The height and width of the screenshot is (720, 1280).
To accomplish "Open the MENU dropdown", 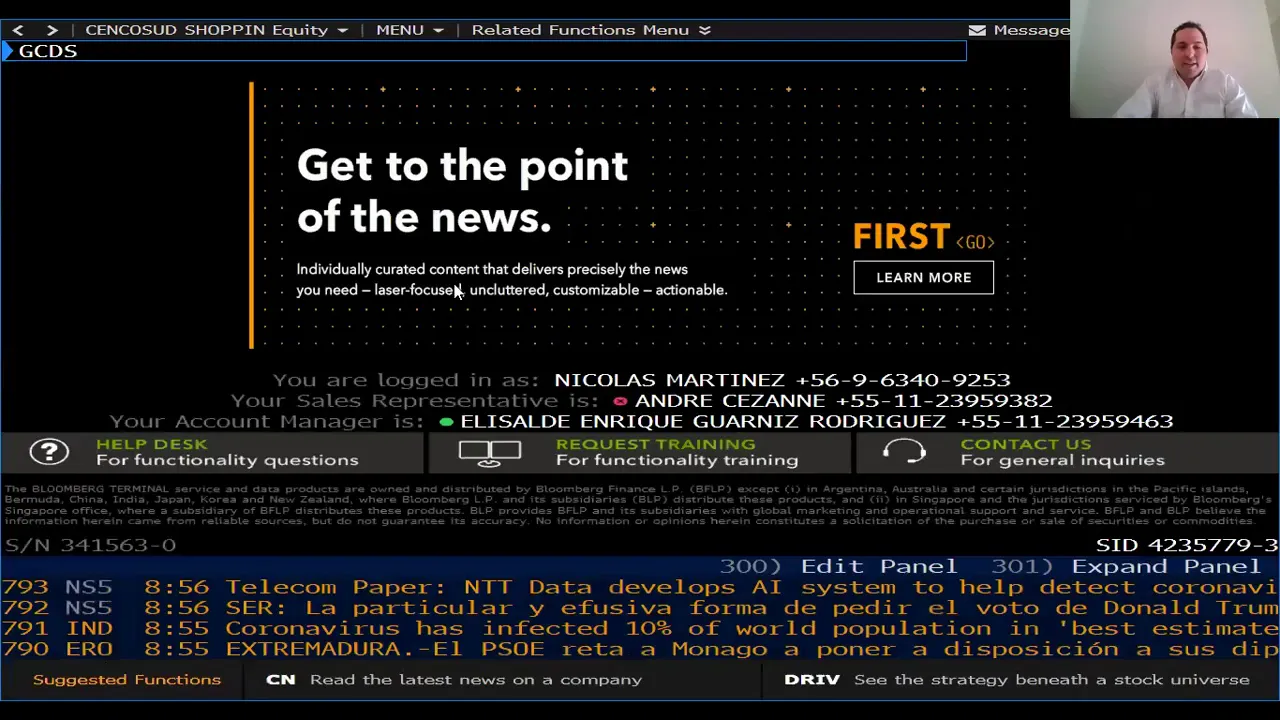I will 410,30.
